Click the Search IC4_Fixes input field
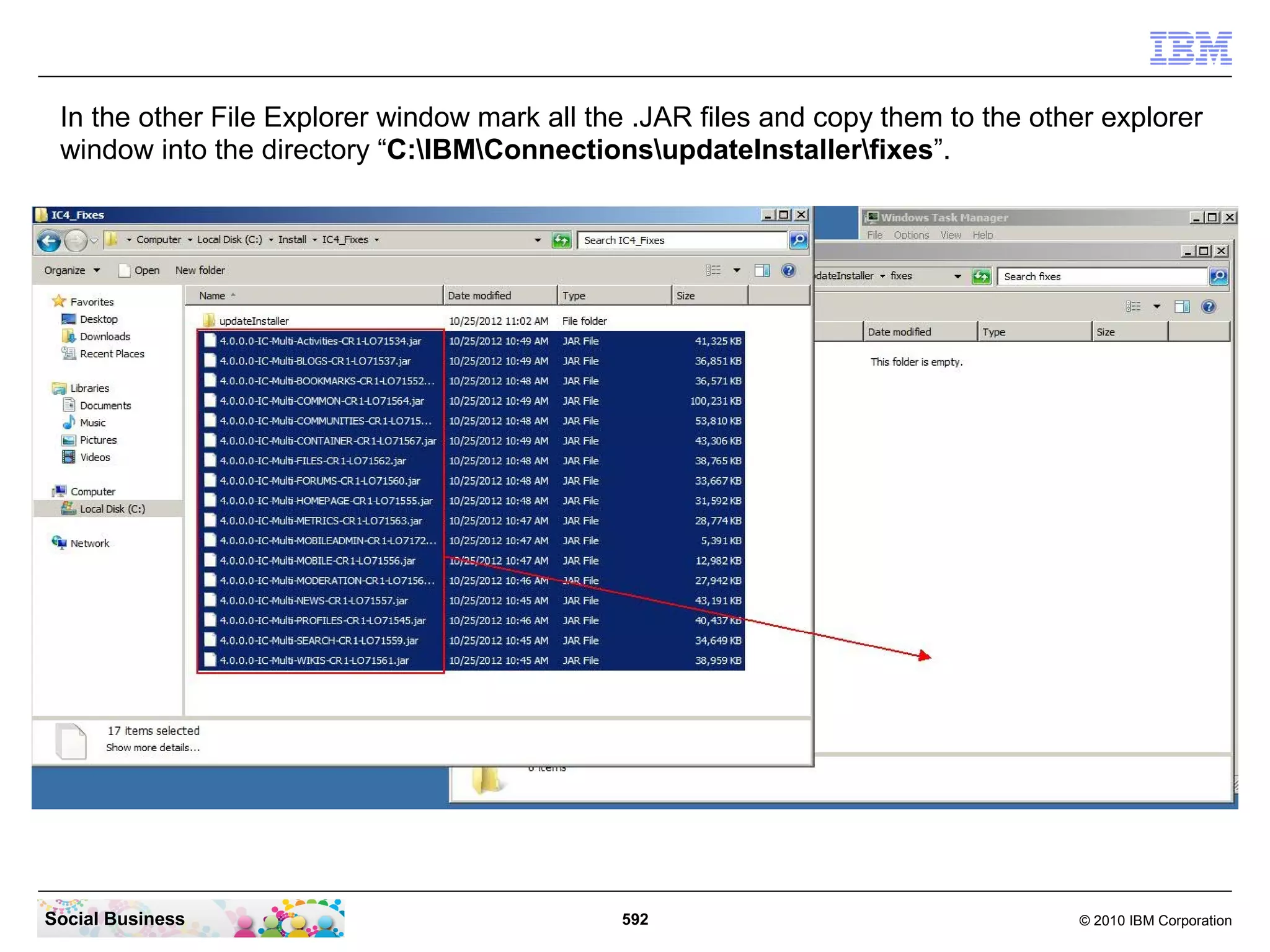This screenshot has width=1270, height=952. click(682, 240)
